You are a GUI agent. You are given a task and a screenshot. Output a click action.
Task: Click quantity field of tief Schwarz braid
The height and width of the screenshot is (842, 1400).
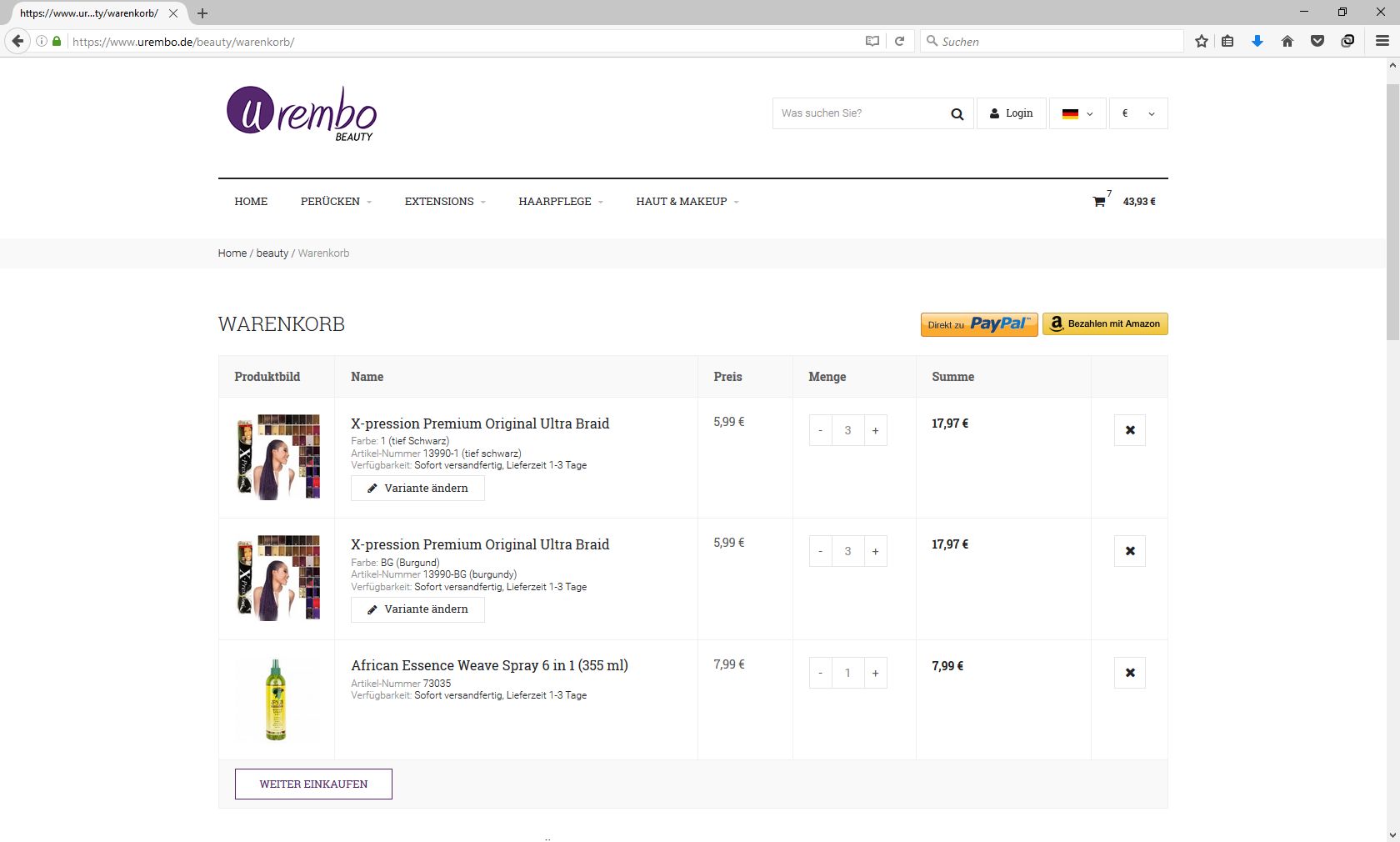point(847,430)
